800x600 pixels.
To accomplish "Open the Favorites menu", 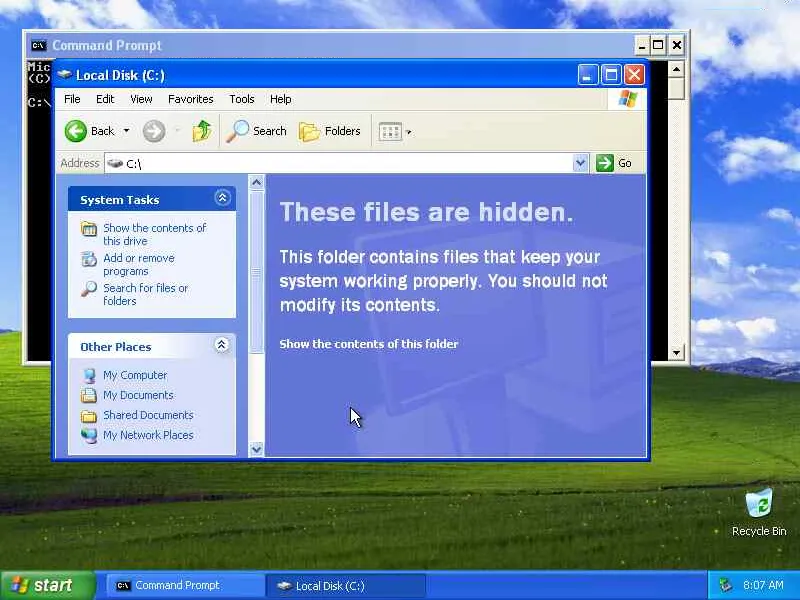I will pyautogui.click(x=191, y=99).
